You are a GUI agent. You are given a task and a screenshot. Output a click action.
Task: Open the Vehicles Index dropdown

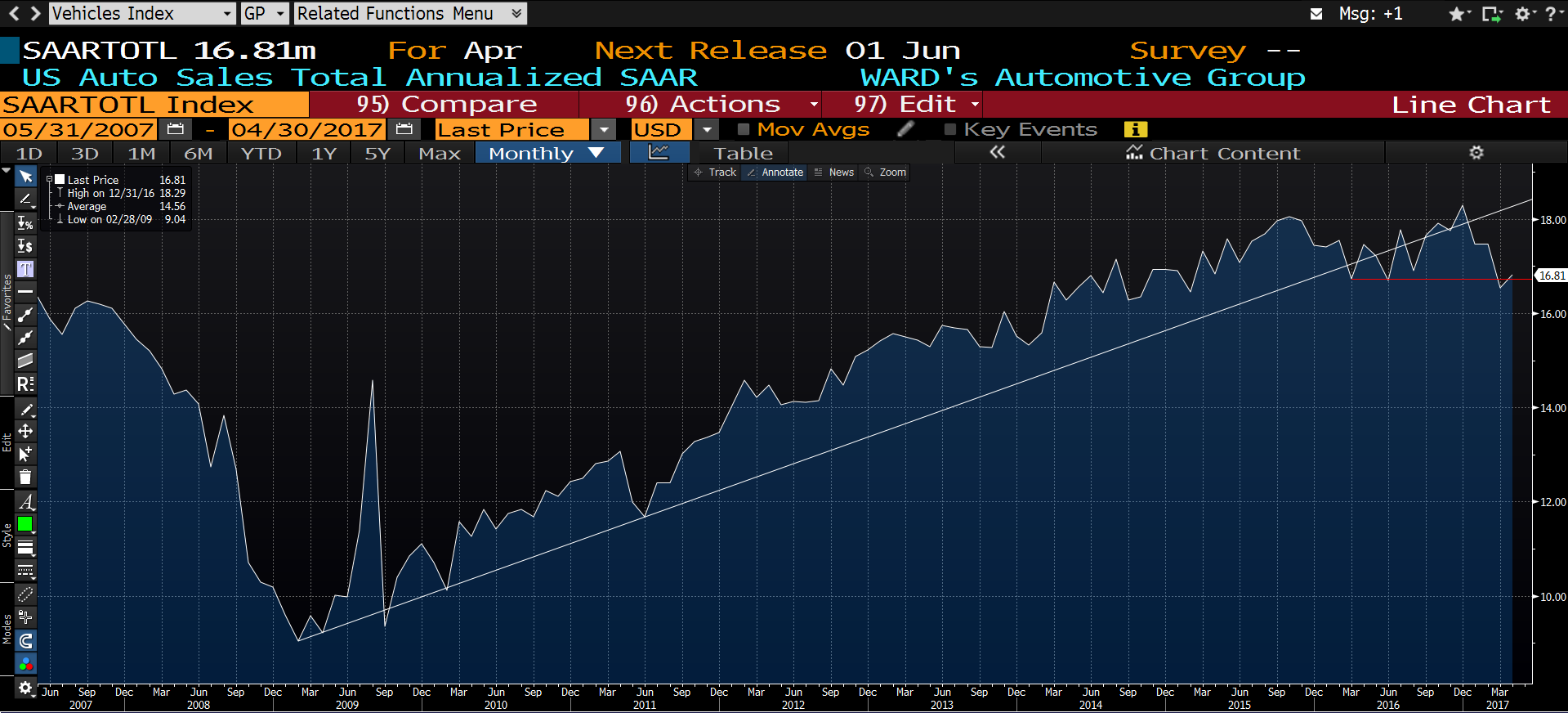[x=142, y=13]
